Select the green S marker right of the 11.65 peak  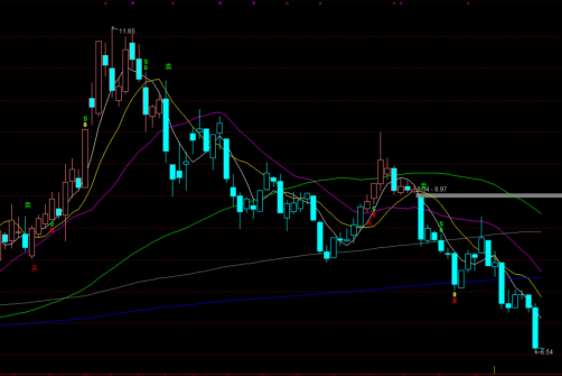point(146,62)
